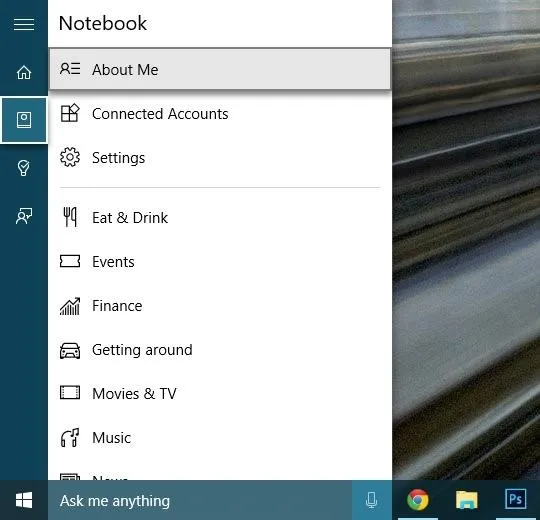Open About Me label
540x520 pixels.
click(x=125, y=70)
